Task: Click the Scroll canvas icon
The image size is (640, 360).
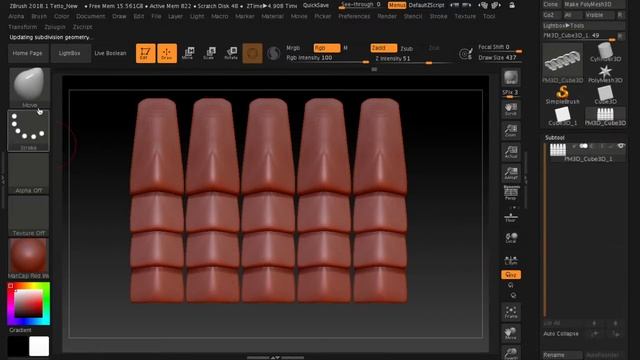Action: 511,109
